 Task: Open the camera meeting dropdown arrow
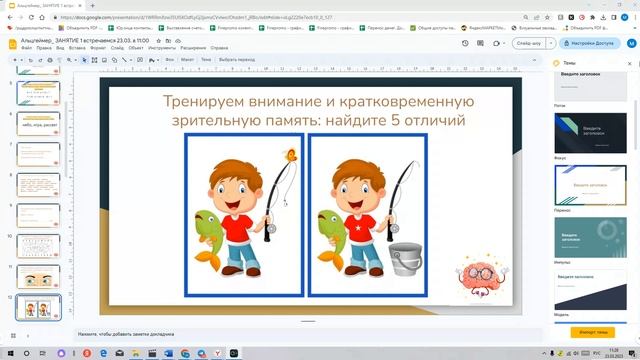click(504, 43)
